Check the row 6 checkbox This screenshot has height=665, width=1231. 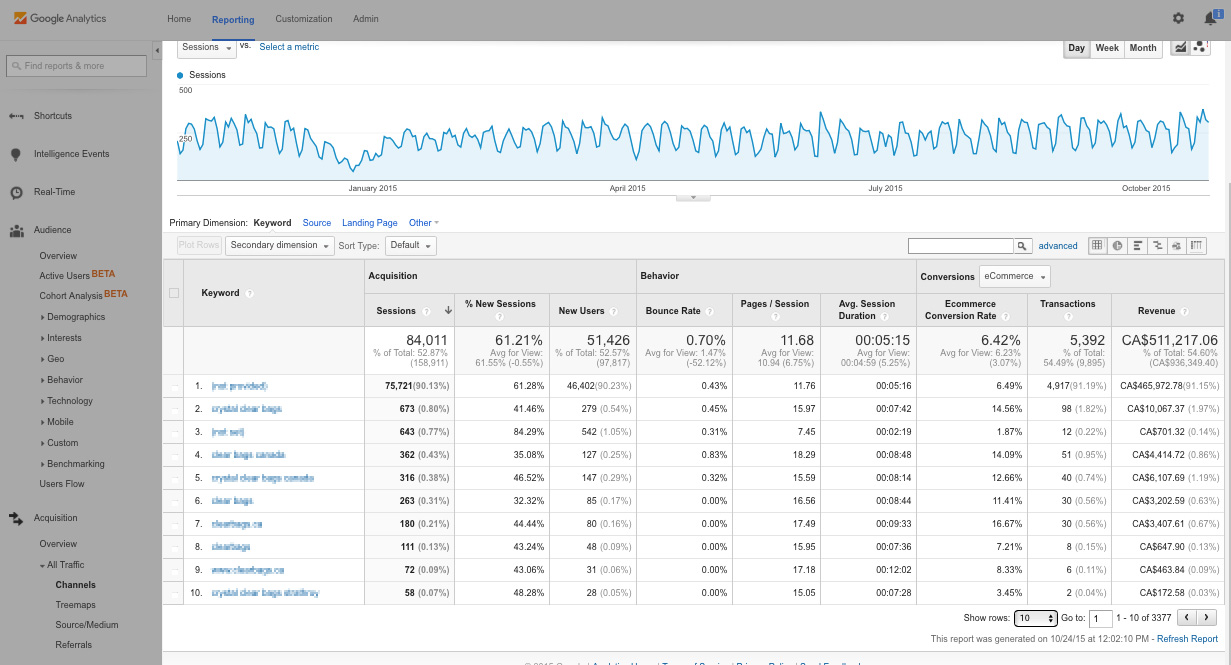pyautogui.click(x=174, y=501)
